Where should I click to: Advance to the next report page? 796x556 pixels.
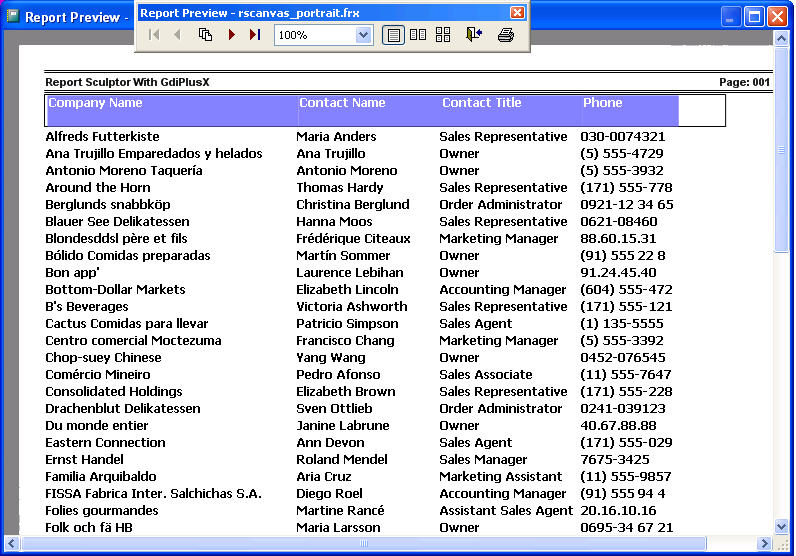coord(231,35)
